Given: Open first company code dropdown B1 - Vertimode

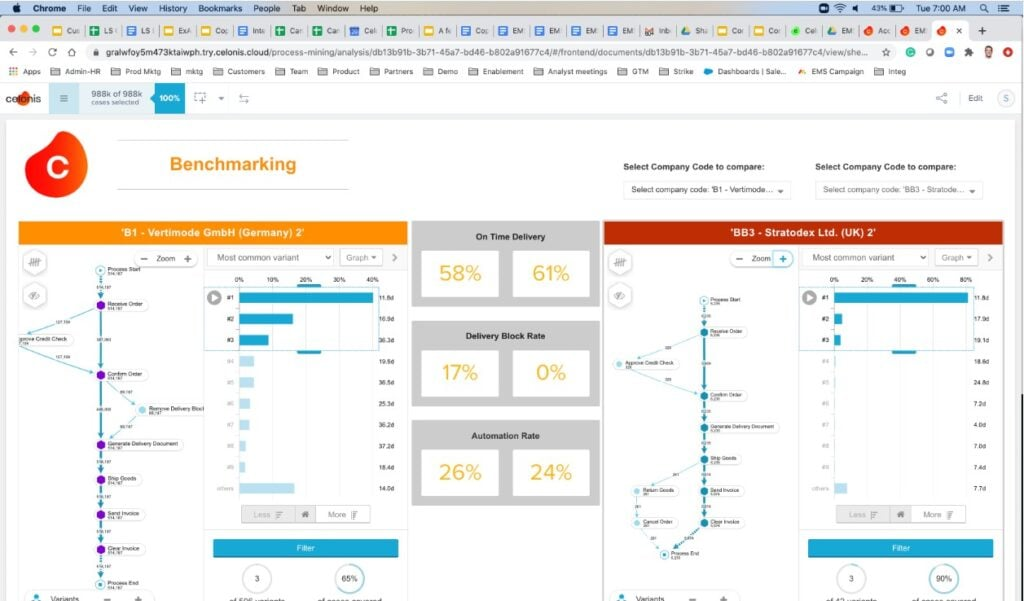Looking at the screenshot, I should [707, 189].
